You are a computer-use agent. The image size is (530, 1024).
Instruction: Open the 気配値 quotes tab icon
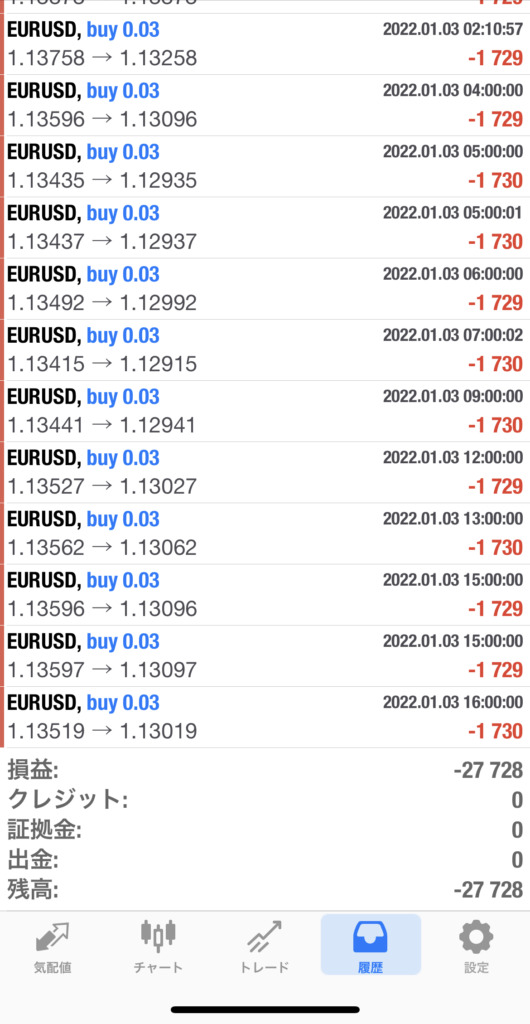pyautogui.click(x=53, y=936)
